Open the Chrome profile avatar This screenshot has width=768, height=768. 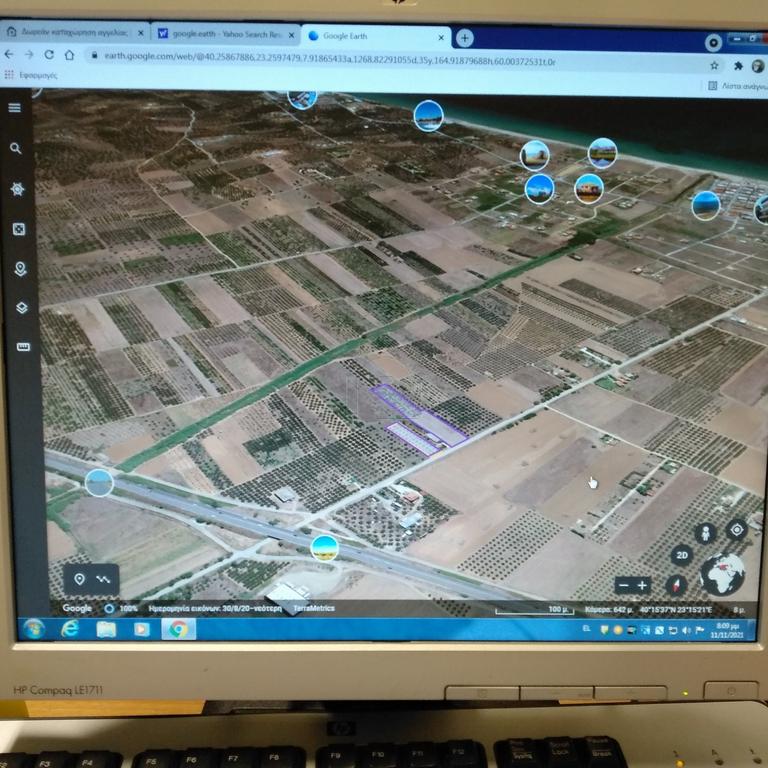(758, 66)
